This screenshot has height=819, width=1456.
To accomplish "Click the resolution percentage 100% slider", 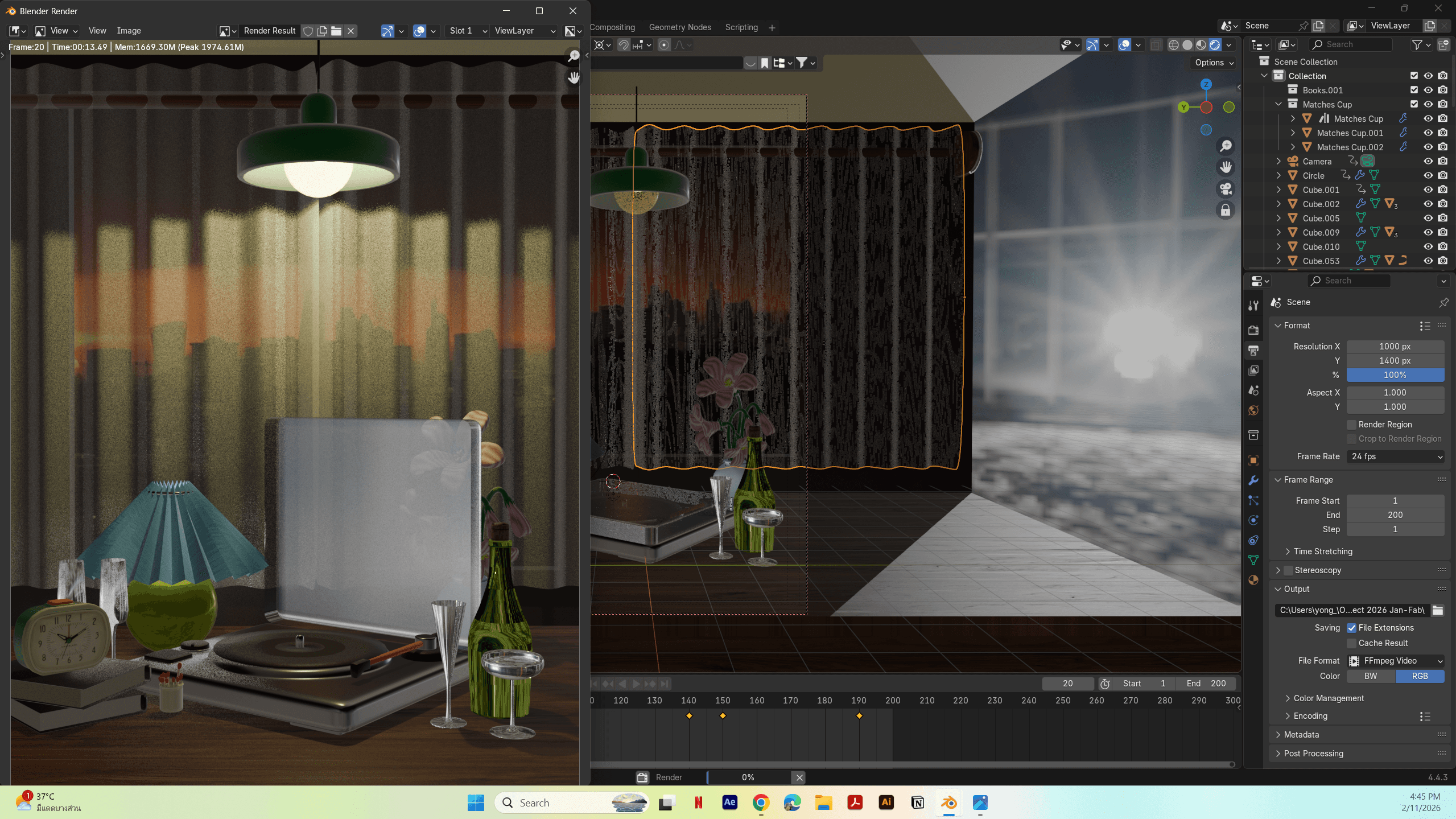I will (x=1395, y=375).
